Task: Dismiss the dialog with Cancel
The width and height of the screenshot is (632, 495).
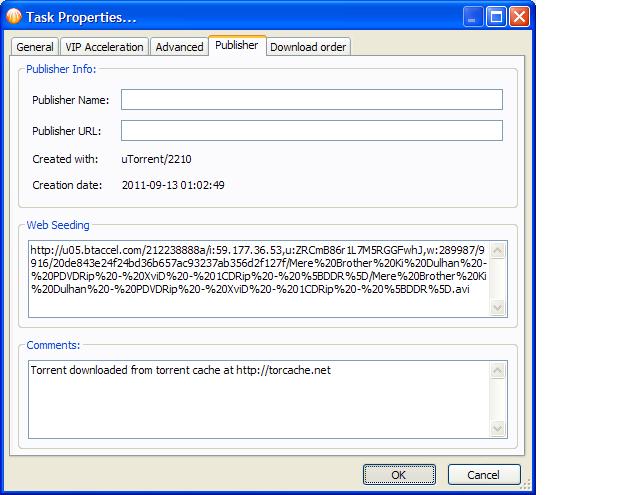Action: [483, 474]
